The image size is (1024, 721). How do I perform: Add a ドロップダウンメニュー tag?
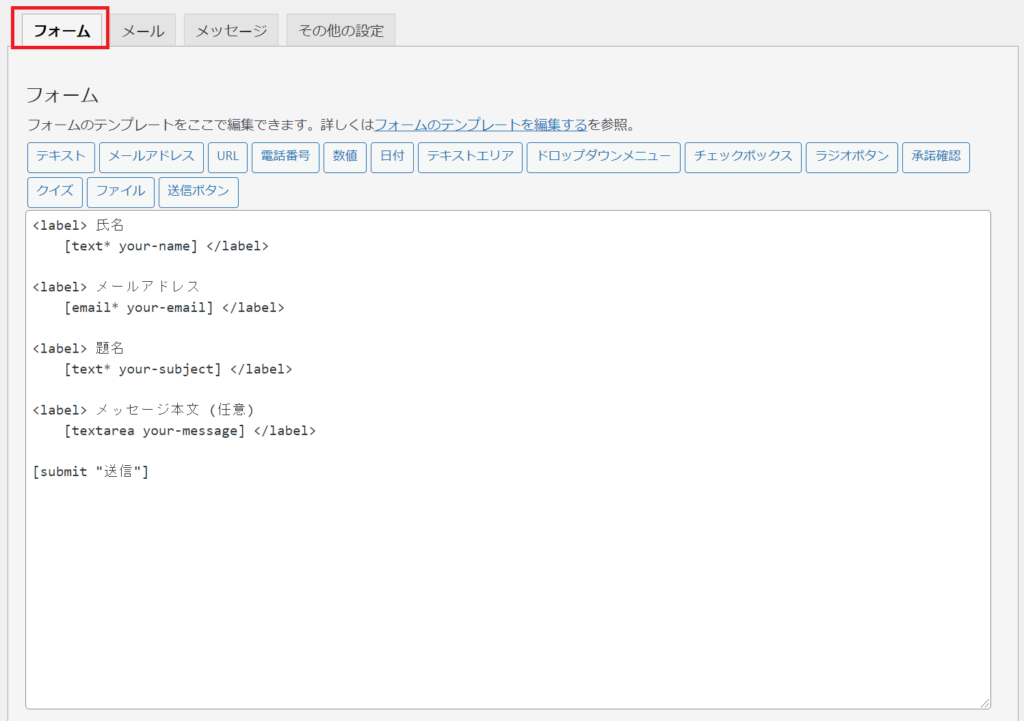click(603, 157)
